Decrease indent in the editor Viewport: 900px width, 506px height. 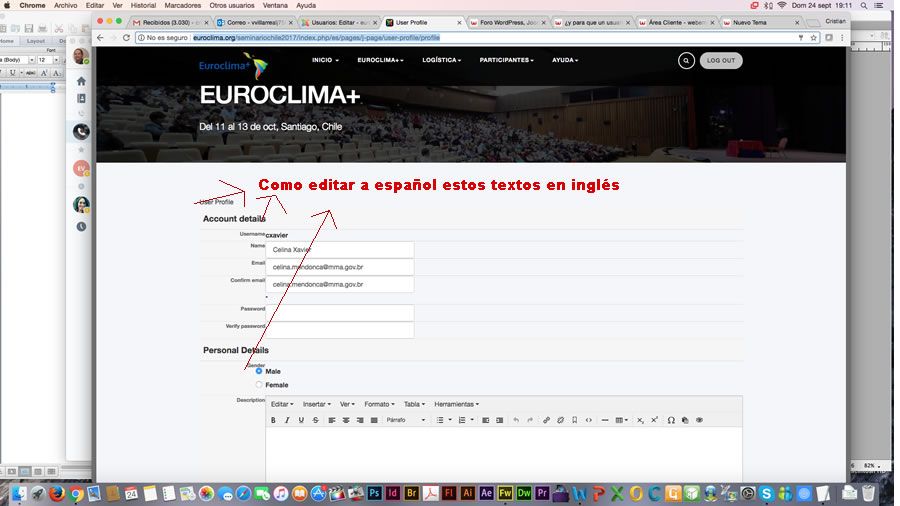point(486,420)
